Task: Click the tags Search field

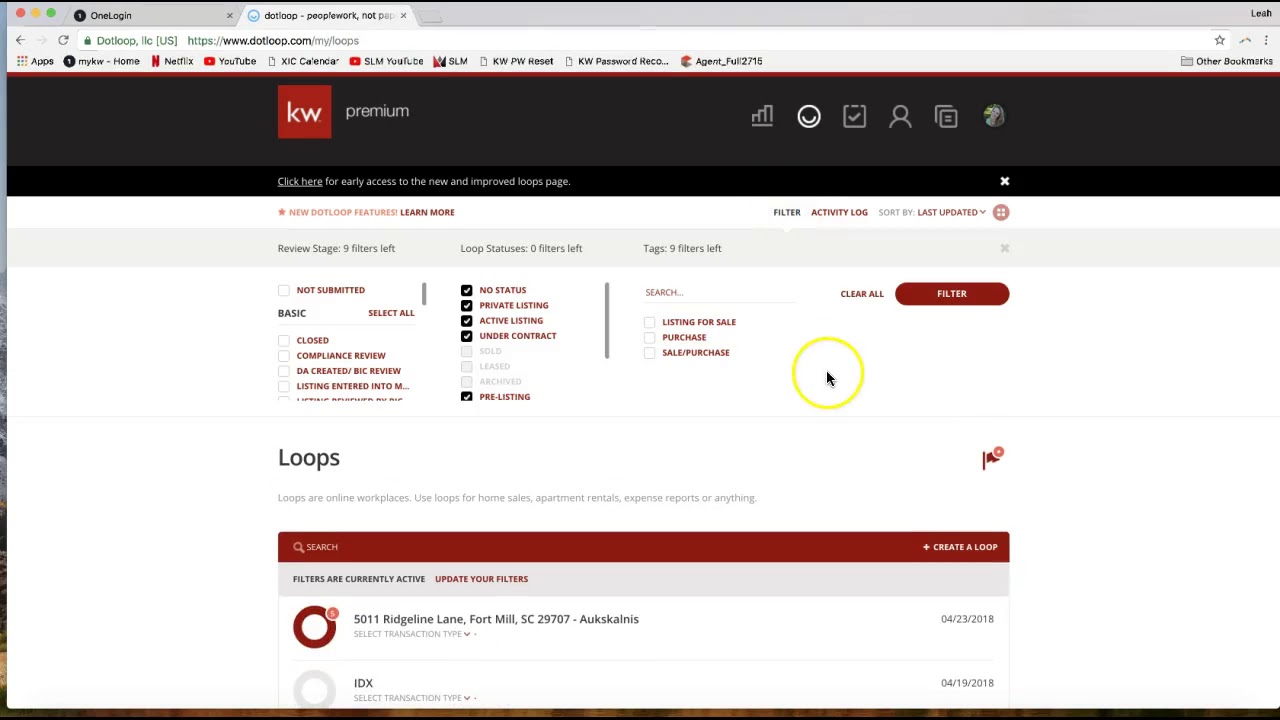Action: [720, 292]
